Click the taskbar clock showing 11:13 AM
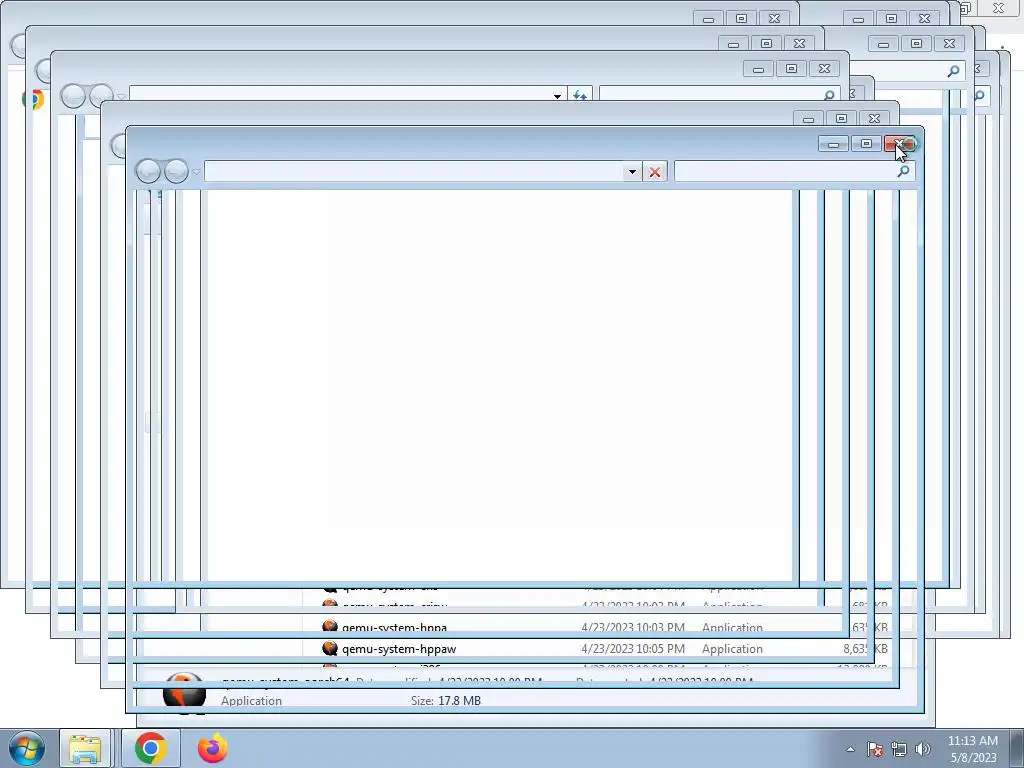 click(x=973, y=749)
